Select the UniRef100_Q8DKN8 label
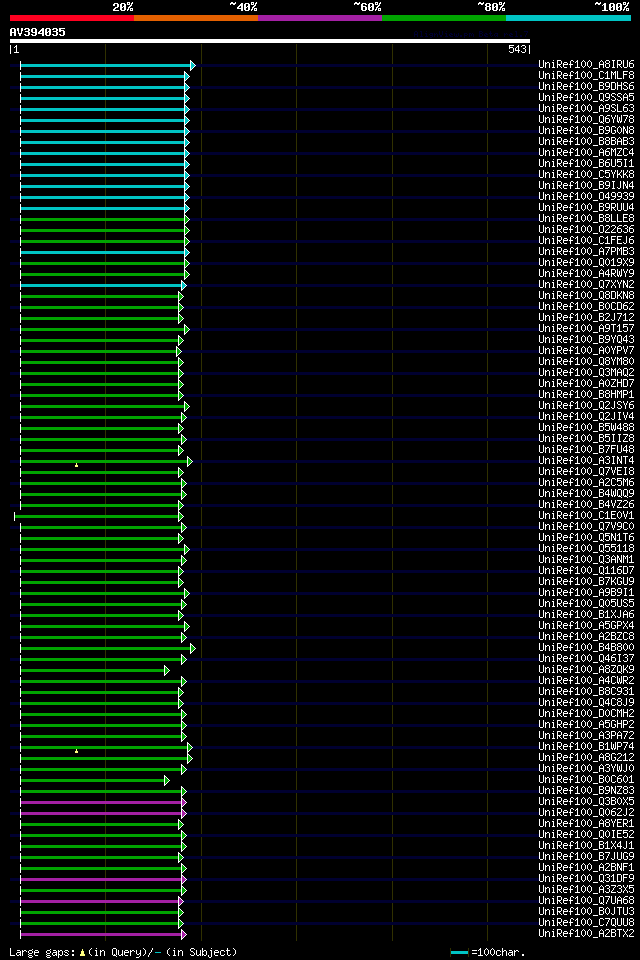 coord(586,296)
